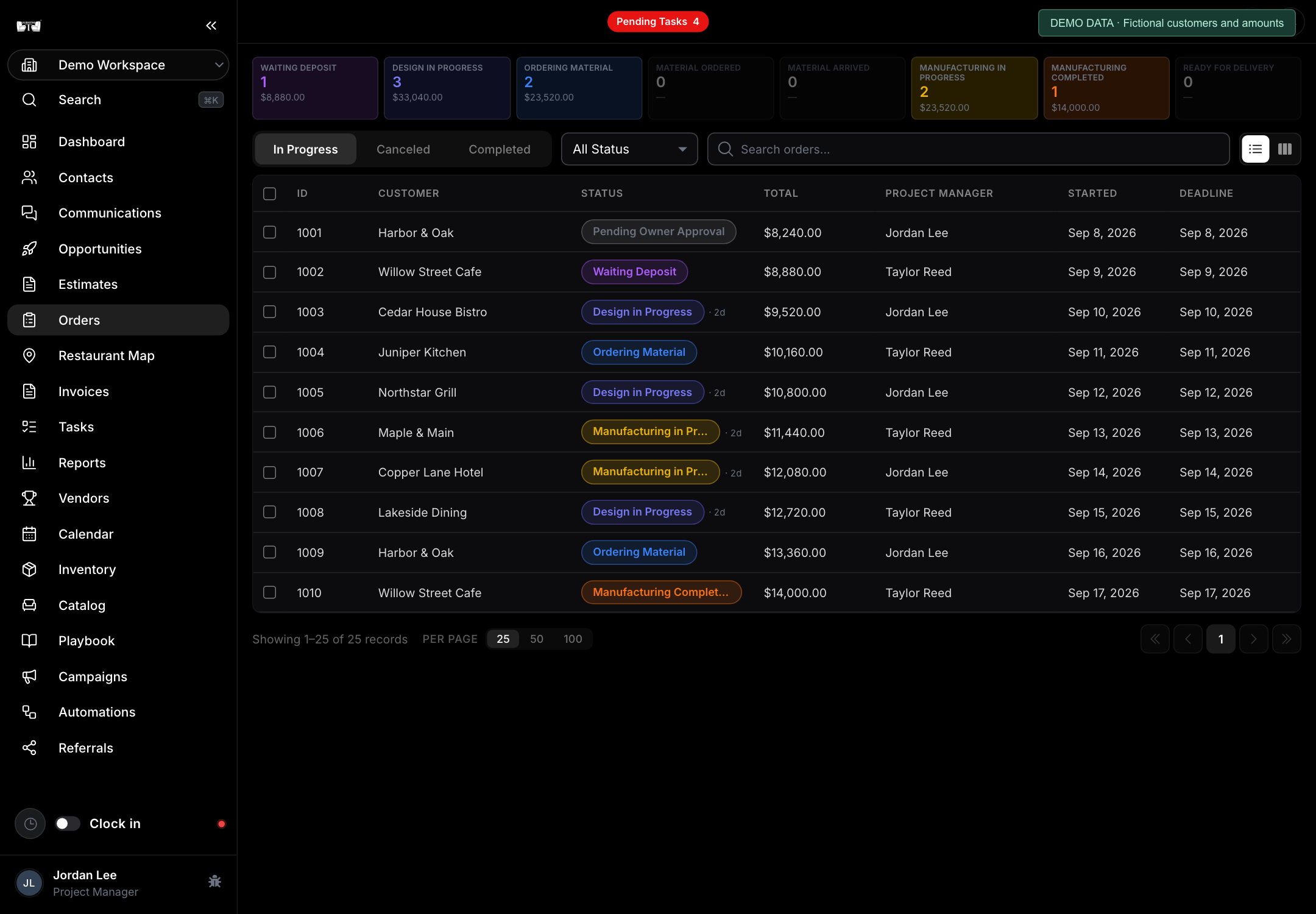1316x914 pixels.
Task: Open the Restaurant Map pin icon
Action: [x=29, y=356]
